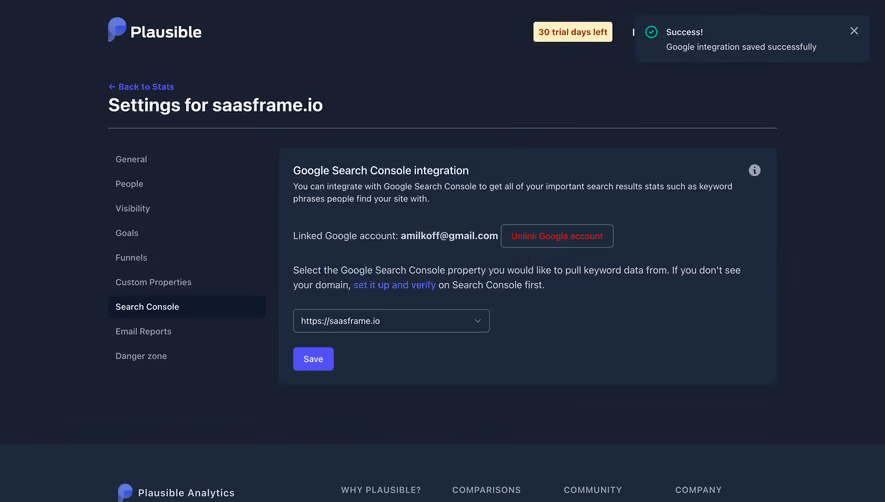Select the Search Console sidebar item

pyautogui.click(x=187, y=307)
